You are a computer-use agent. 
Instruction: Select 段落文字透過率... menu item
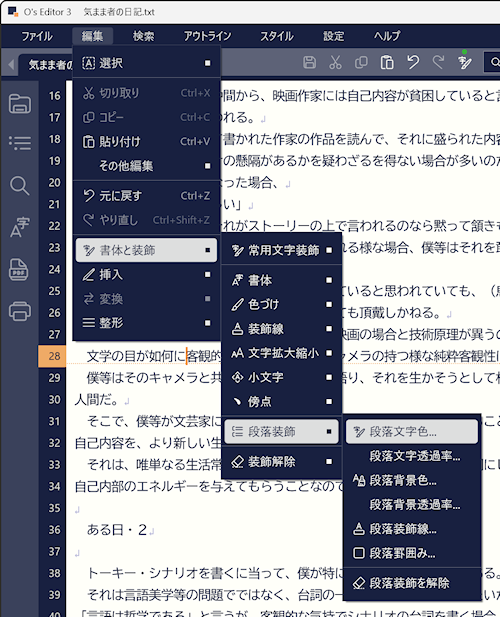[x=412, y=456]
